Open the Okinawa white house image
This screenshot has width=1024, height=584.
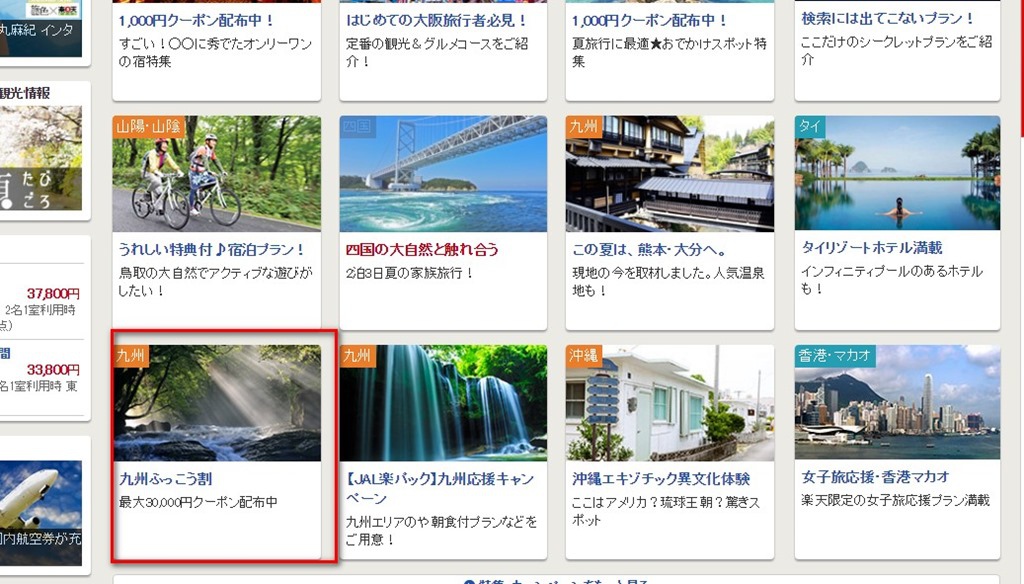[x=669, y=403]
